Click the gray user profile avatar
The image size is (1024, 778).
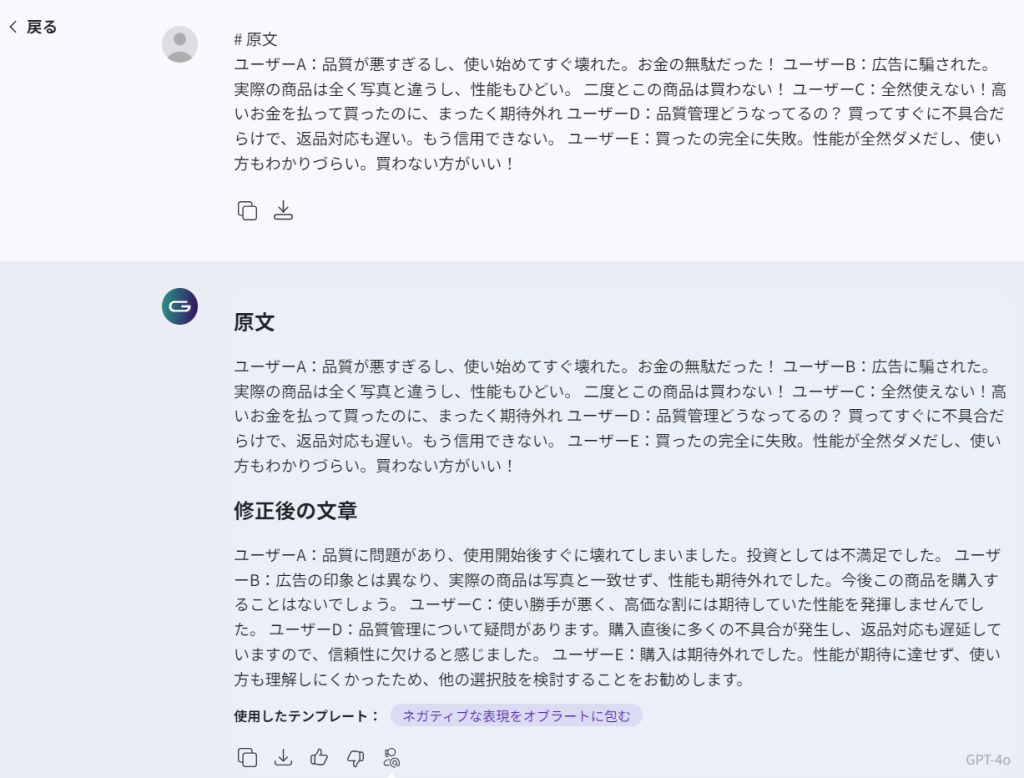(180, 44)
